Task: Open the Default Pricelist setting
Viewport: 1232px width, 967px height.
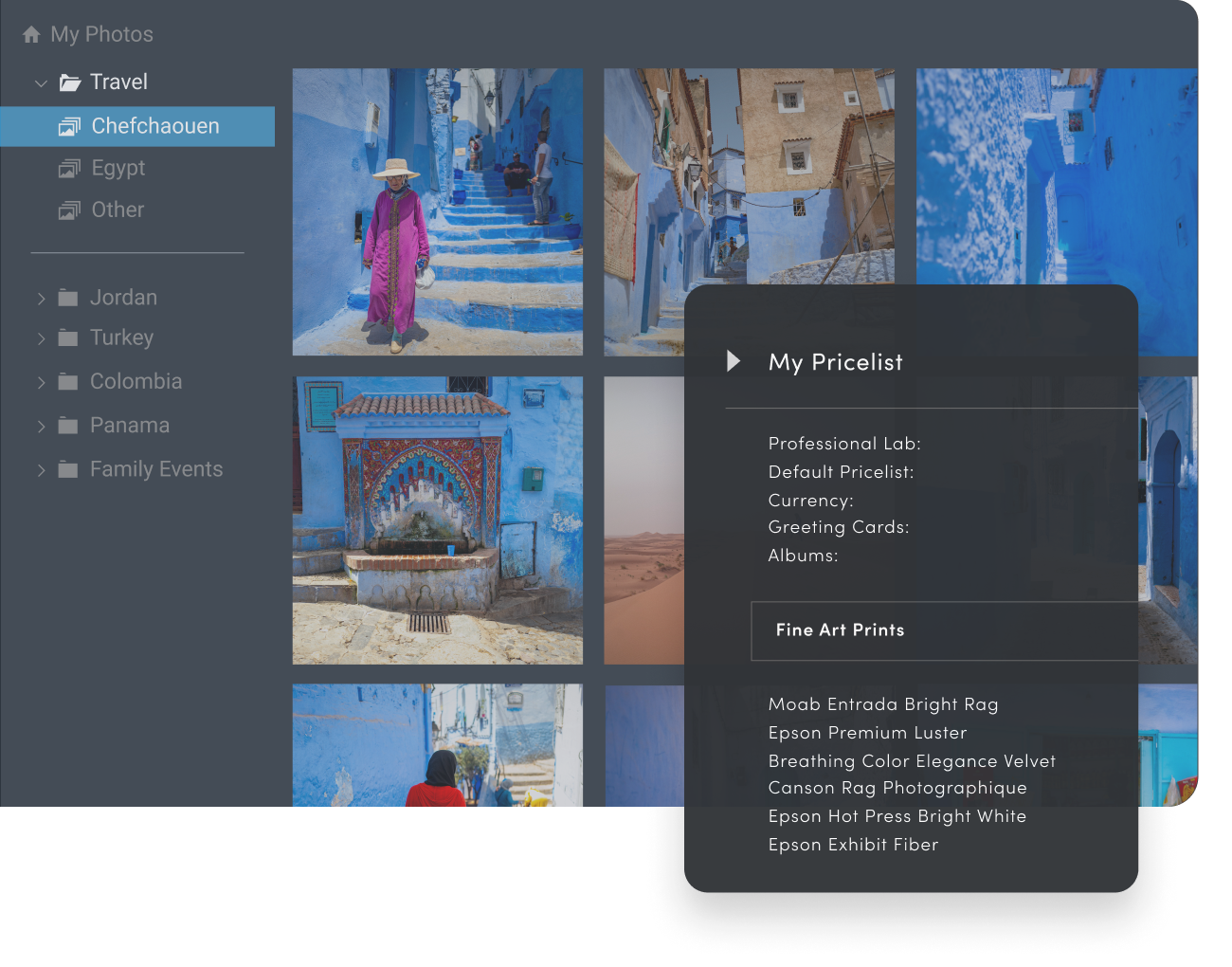Action: (x=841, y=471)
